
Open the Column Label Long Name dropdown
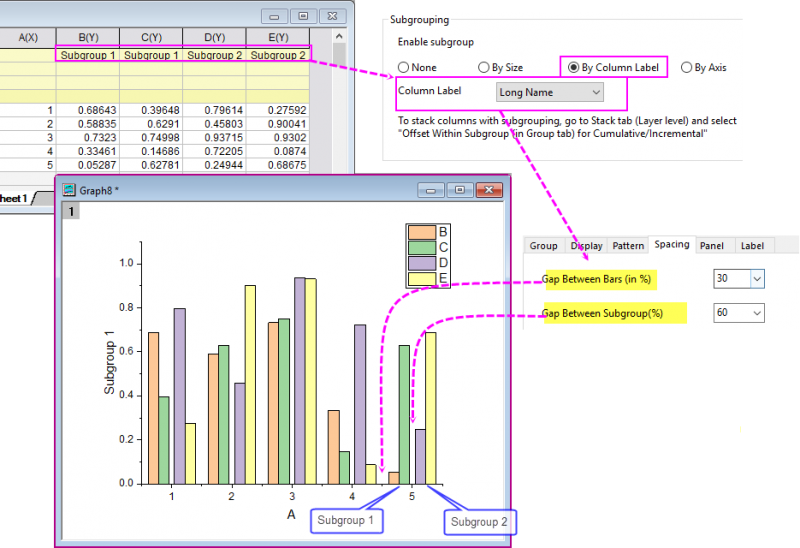(549, 92)
